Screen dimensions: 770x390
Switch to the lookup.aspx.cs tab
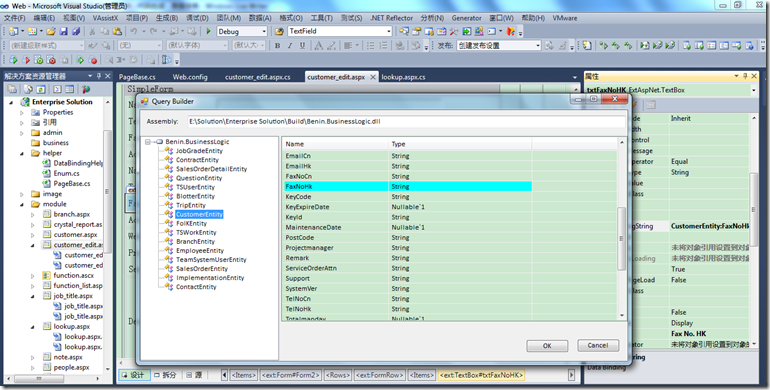pos(403,77)
